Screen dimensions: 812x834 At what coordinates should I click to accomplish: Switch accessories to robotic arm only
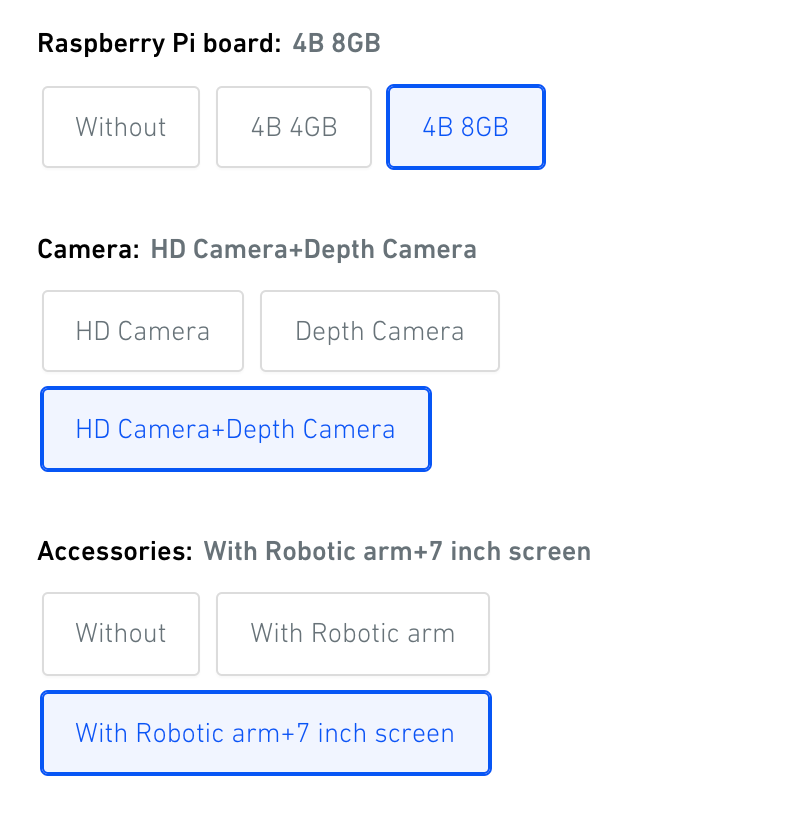click(353, 633)
